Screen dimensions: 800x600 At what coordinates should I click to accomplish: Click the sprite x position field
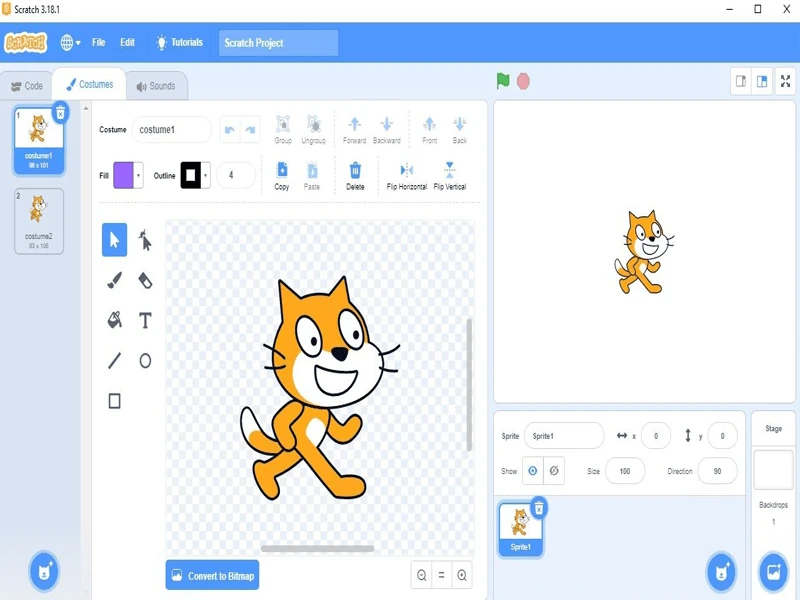(x=656, y=436)
